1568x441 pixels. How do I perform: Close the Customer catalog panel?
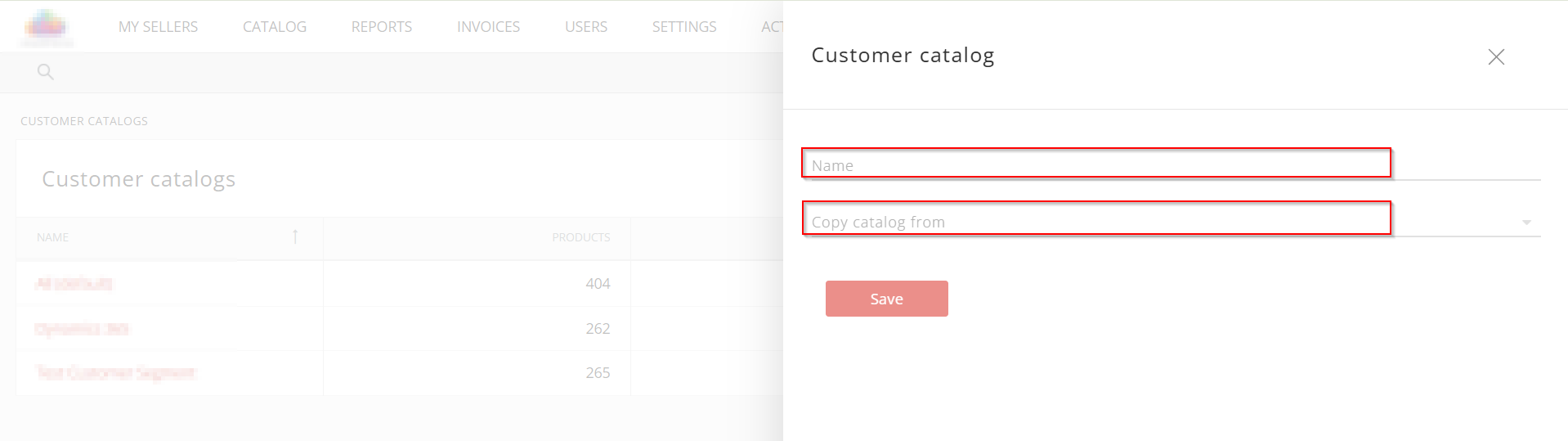(1495, 56)
